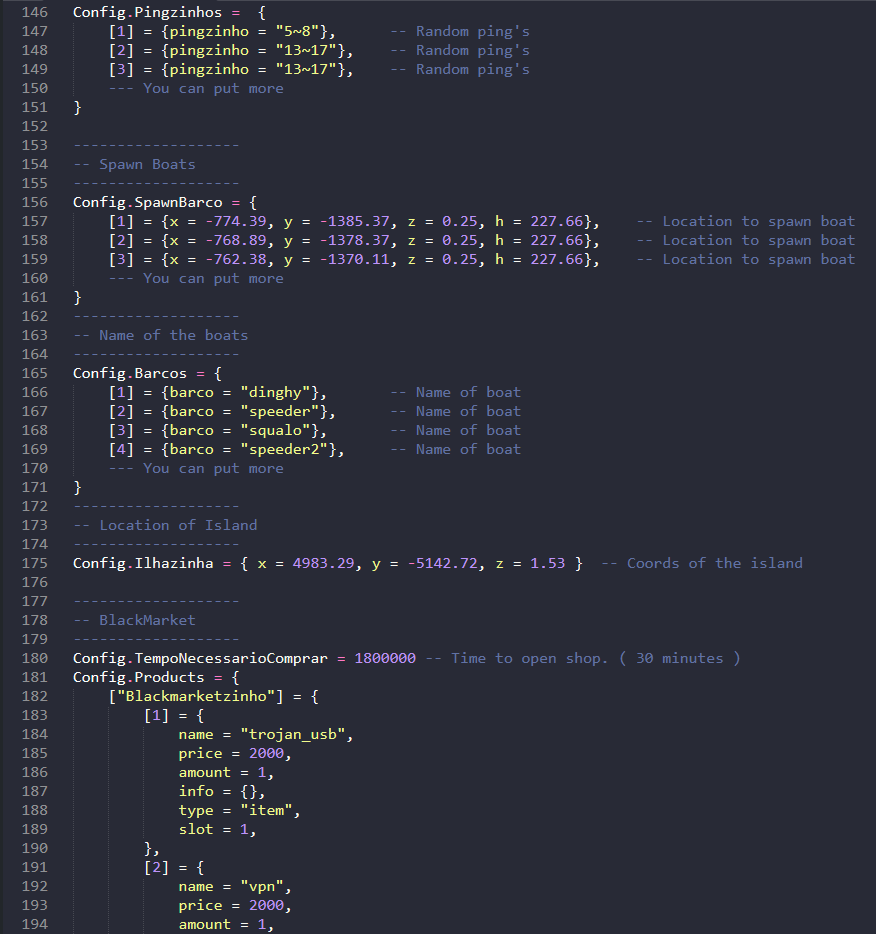Click line number 175 in the gutter

coord(35,563)
